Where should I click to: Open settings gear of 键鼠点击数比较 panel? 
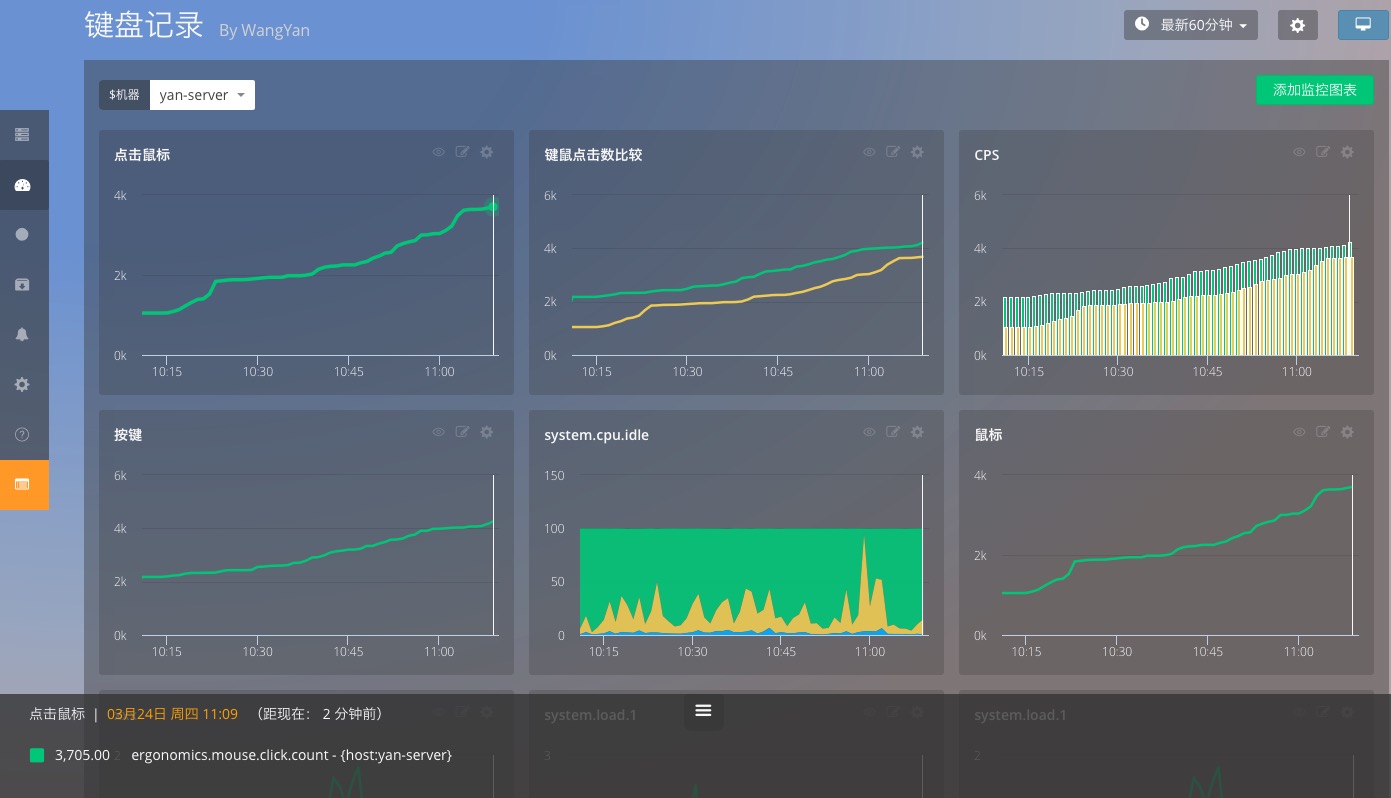click(917, 152)
